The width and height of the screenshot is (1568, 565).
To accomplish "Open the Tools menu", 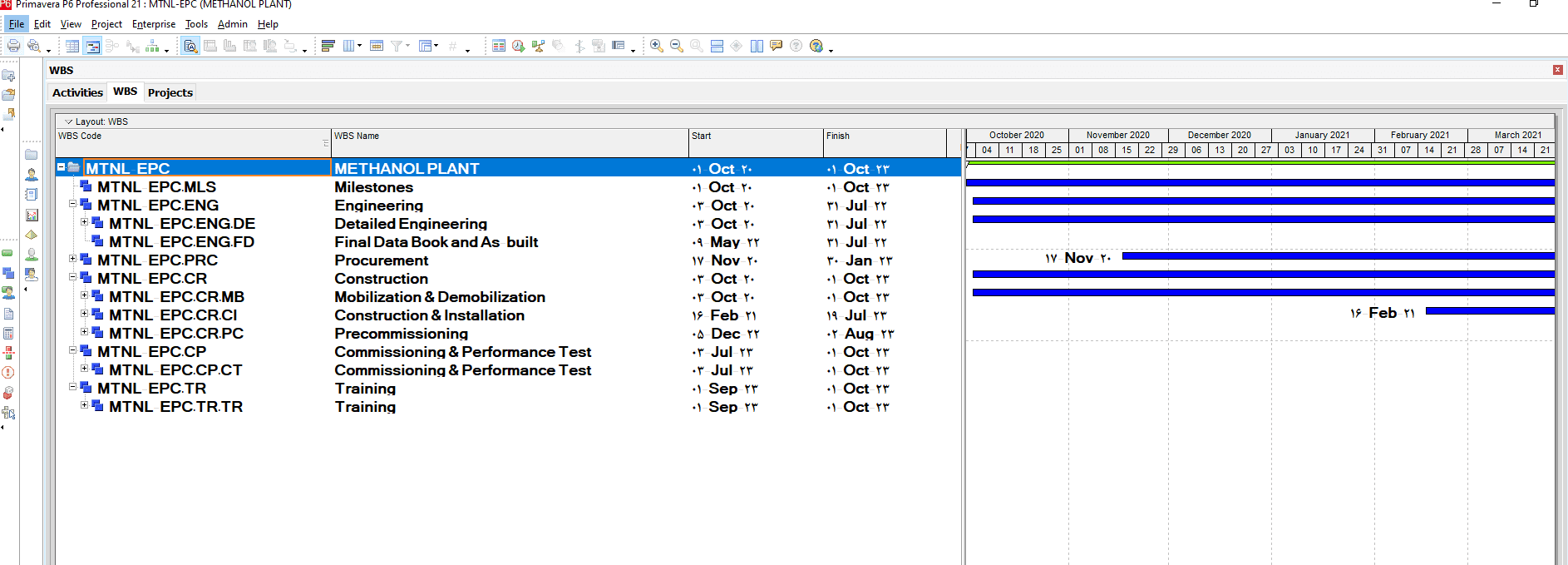I will pyautogui.click(x=196, y=24).
